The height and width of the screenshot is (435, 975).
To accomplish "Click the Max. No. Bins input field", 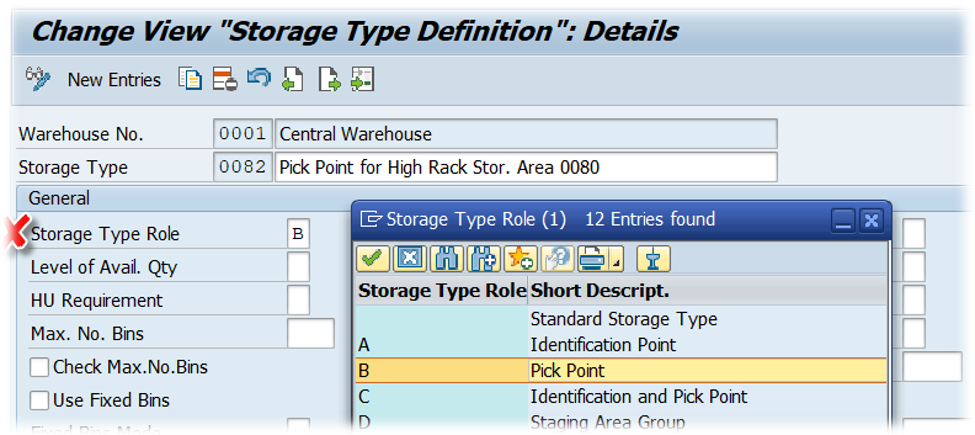I will point(311,334).
